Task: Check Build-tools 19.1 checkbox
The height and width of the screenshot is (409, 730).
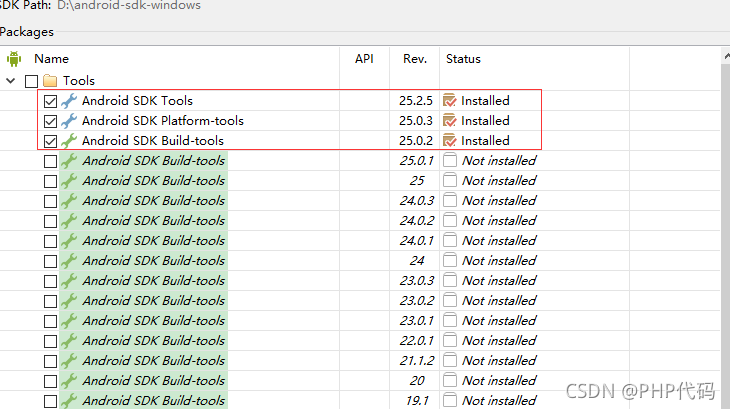Action: click(50, 401)
